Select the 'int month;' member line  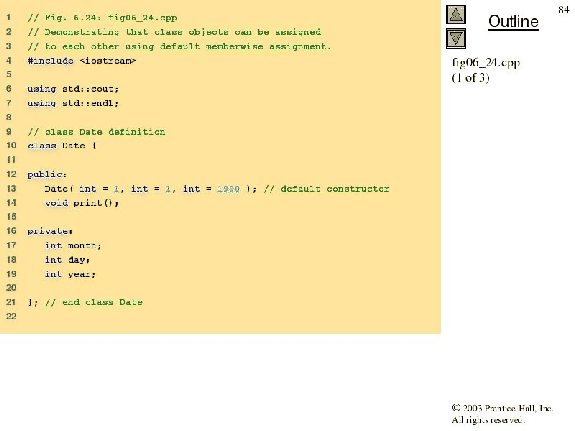click(x=73, y=245)
